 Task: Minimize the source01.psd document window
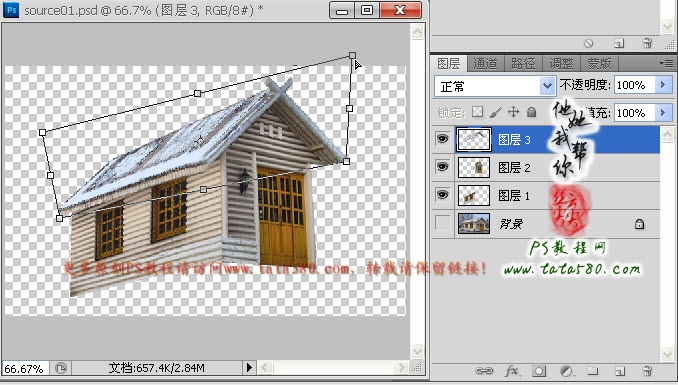click(342, 10)
